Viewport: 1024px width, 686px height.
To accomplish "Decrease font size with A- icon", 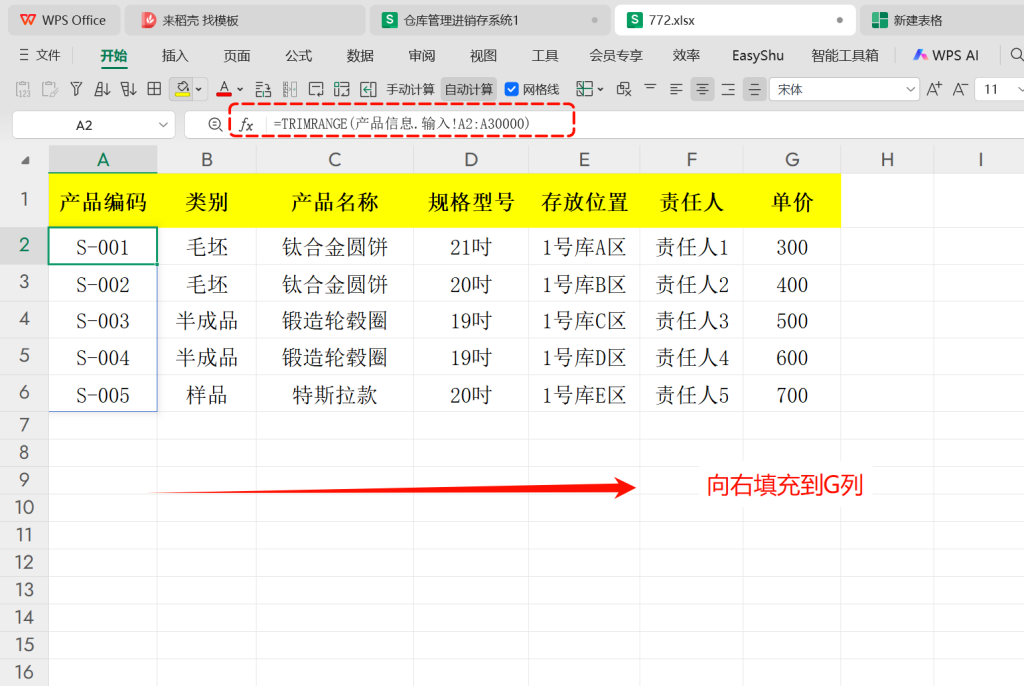I will point(960,90).
